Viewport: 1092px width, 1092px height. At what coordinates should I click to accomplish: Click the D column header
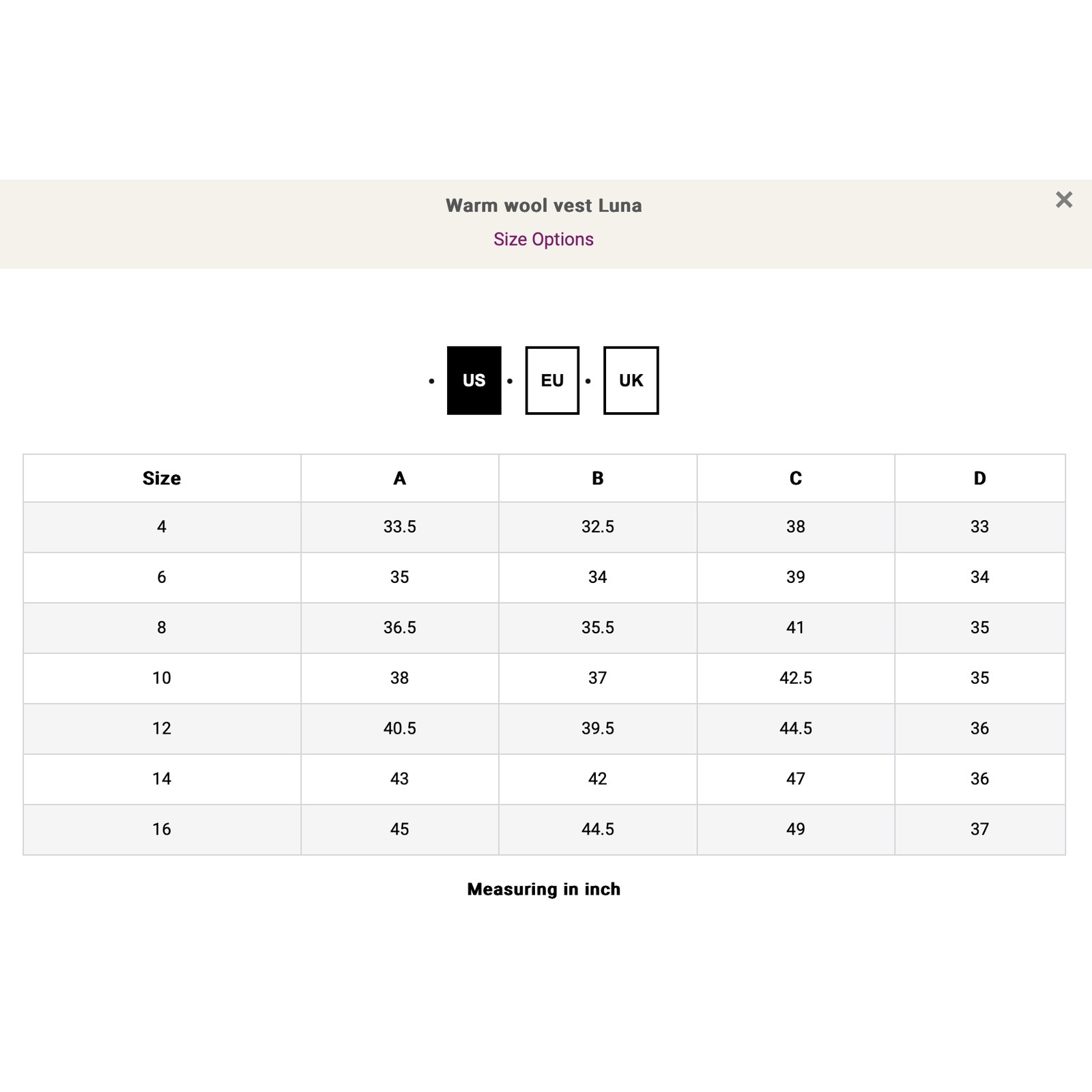click(979, 478)
